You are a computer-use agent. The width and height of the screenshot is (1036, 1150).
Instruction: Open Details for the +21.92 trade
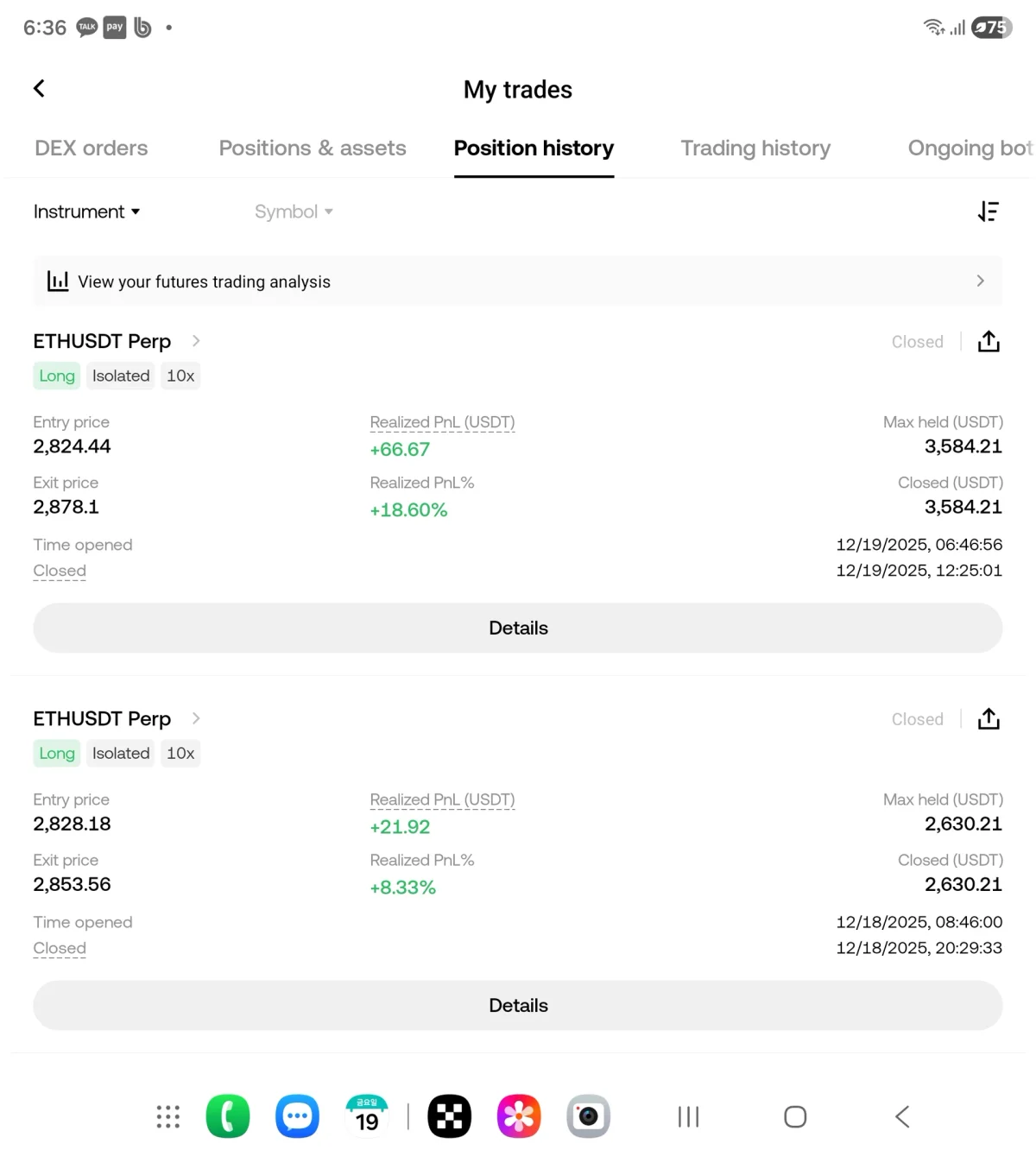click(518, 1005)
